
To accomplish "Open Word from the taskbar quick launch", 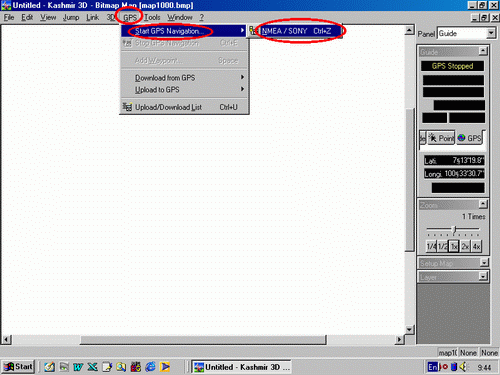I will (78, 367).
